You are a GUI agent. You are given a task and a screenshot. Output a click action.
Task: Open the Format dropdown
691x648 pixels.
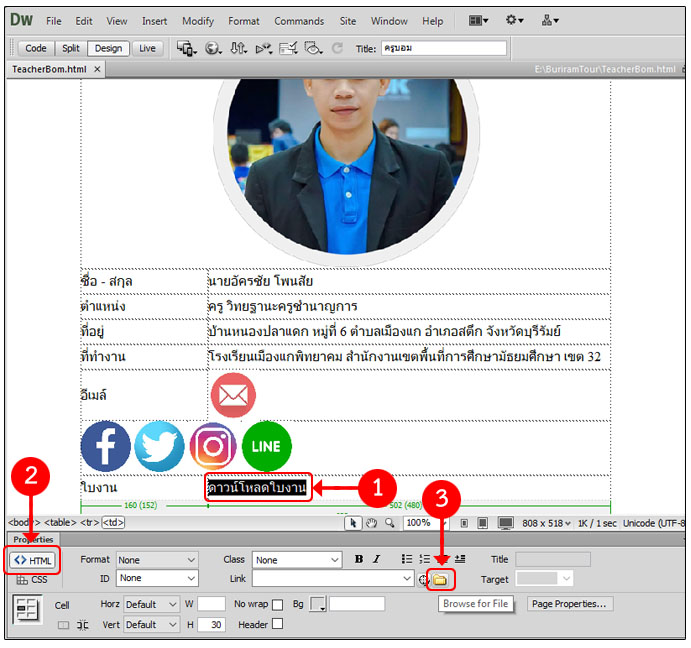coord(157,560)
